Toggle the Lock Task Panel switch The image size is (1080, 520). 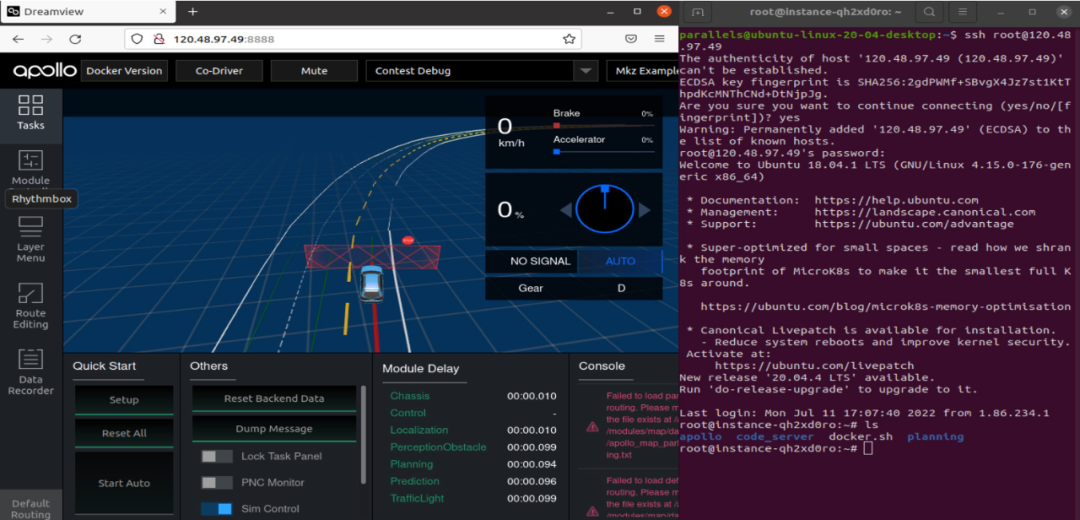(x=216, y=456)
